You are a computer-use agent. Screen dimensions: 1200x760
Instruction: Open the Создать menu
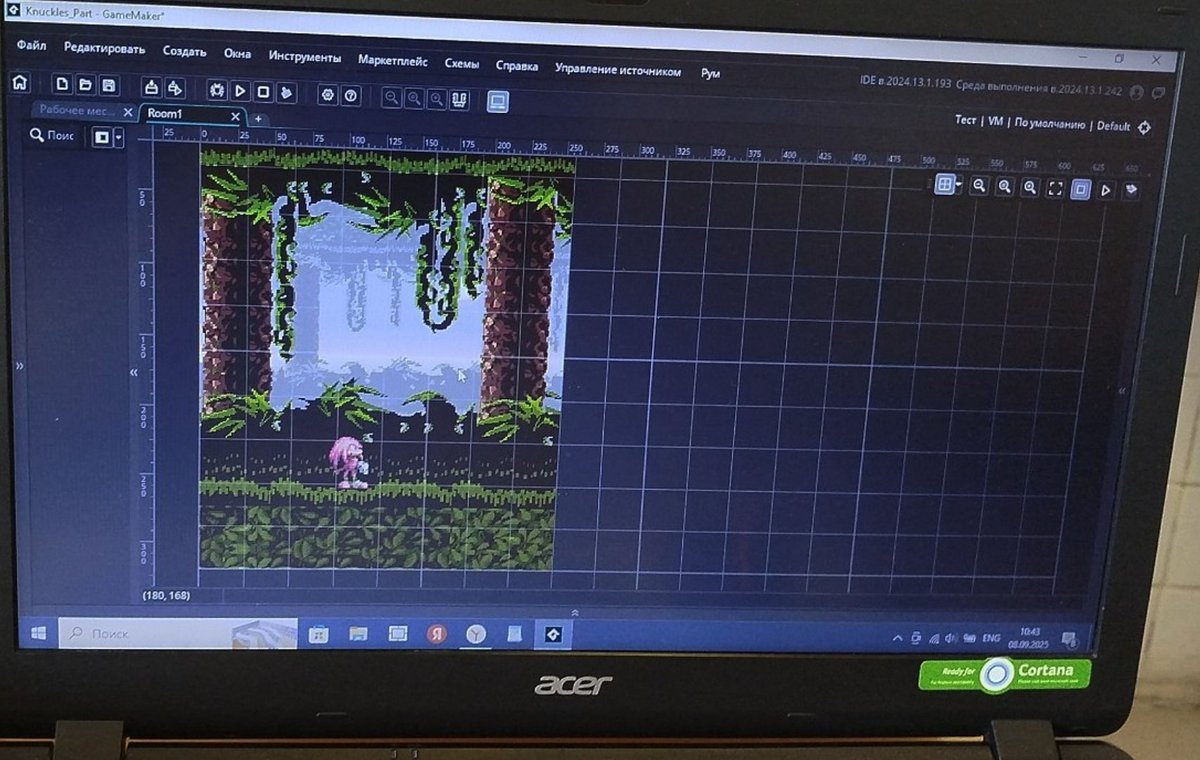point(185,51)
